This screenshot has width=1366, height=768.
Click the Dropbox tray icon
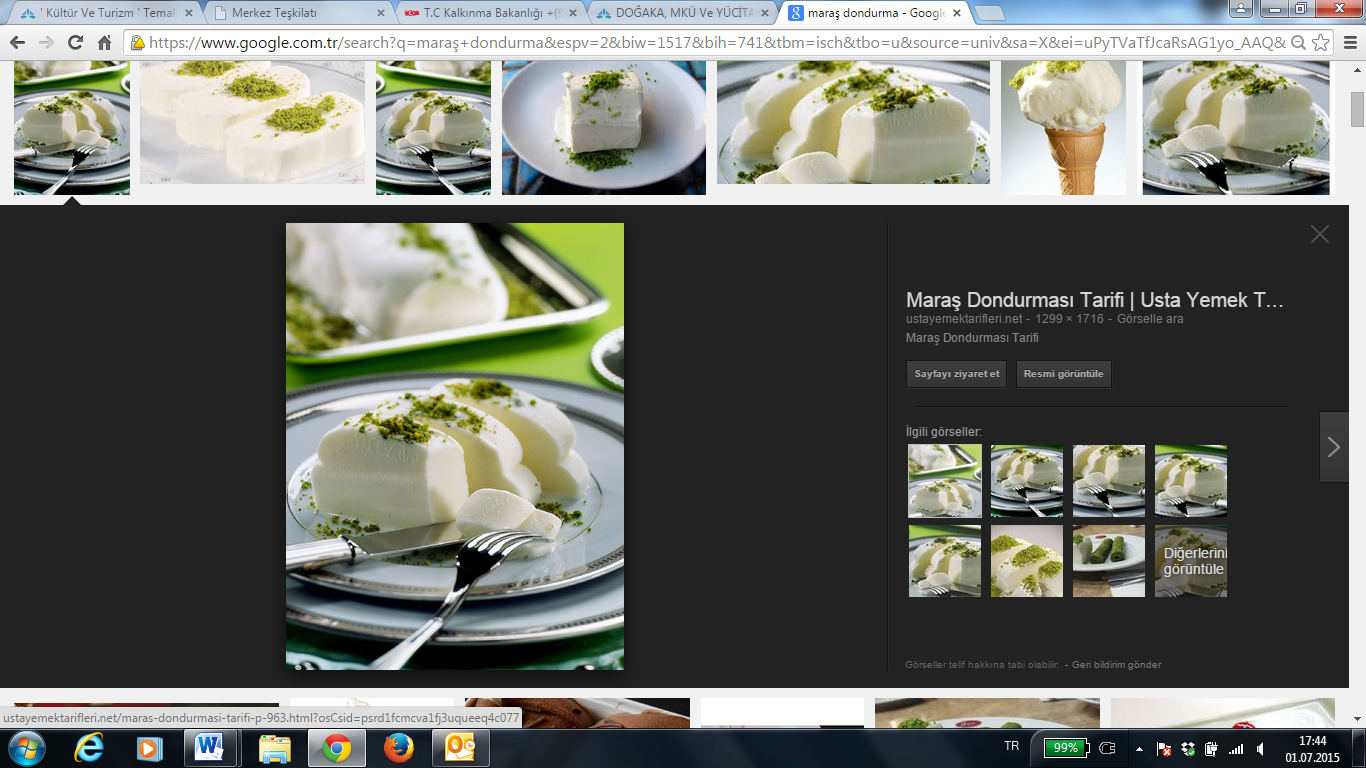tap(1188, 749)
